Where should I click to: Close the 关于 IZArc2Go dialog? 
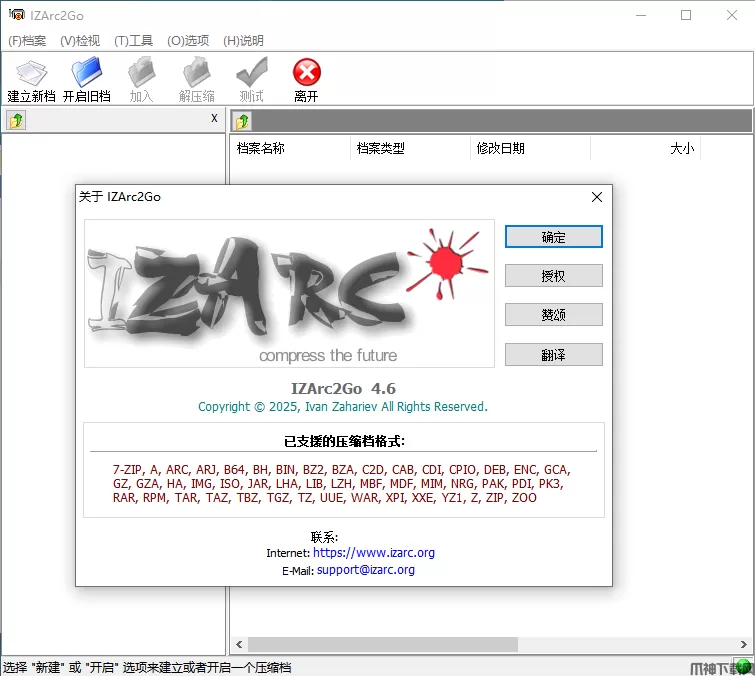click(x=597, y=197)
